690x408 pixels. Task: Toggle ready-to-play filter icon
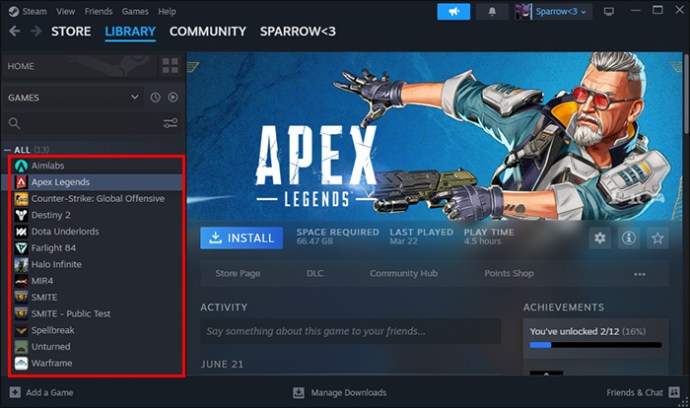point(173,98)
